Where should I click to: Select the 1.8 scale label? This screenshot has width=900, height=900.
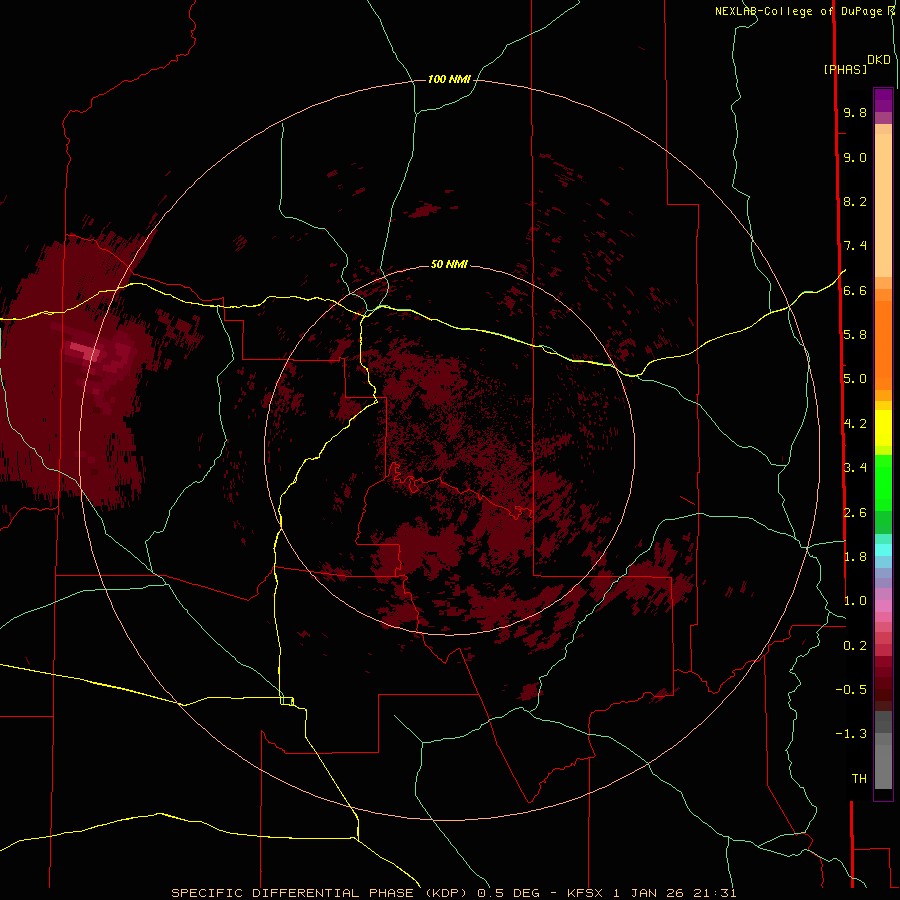855,557
